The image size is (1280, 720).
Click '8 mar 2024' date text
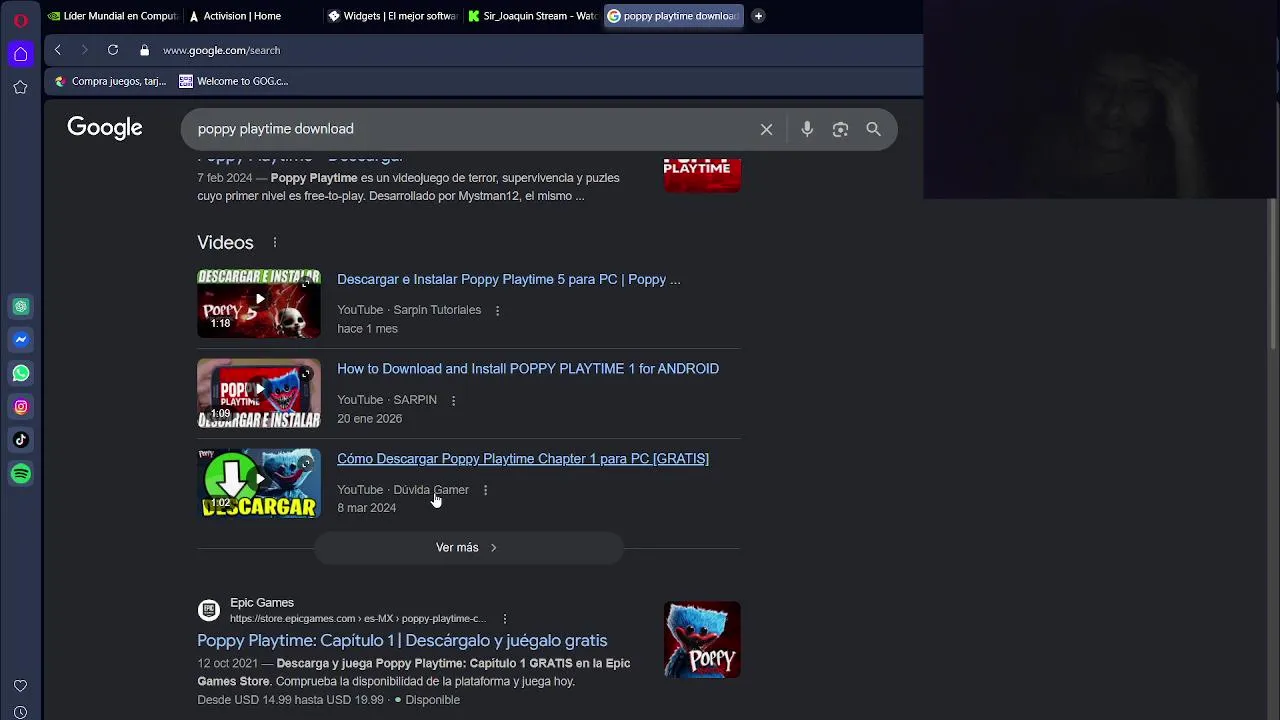[366, 508]
